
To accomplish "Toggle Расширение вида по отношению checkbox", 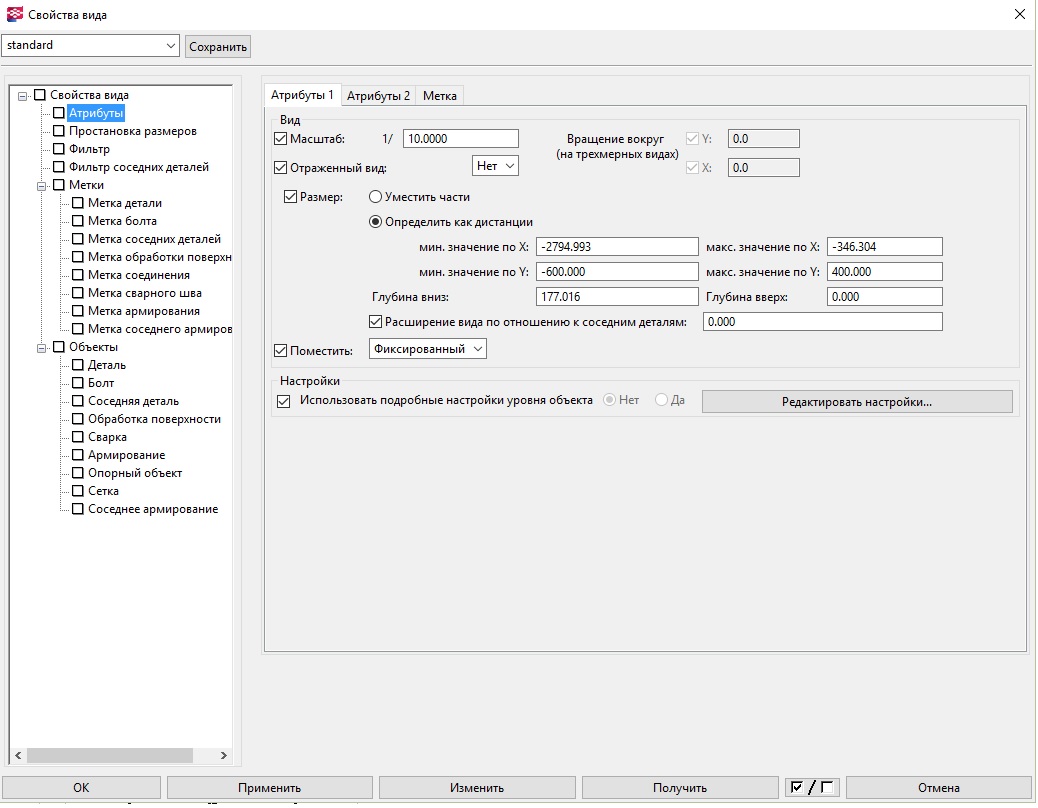I will [376, 321].
